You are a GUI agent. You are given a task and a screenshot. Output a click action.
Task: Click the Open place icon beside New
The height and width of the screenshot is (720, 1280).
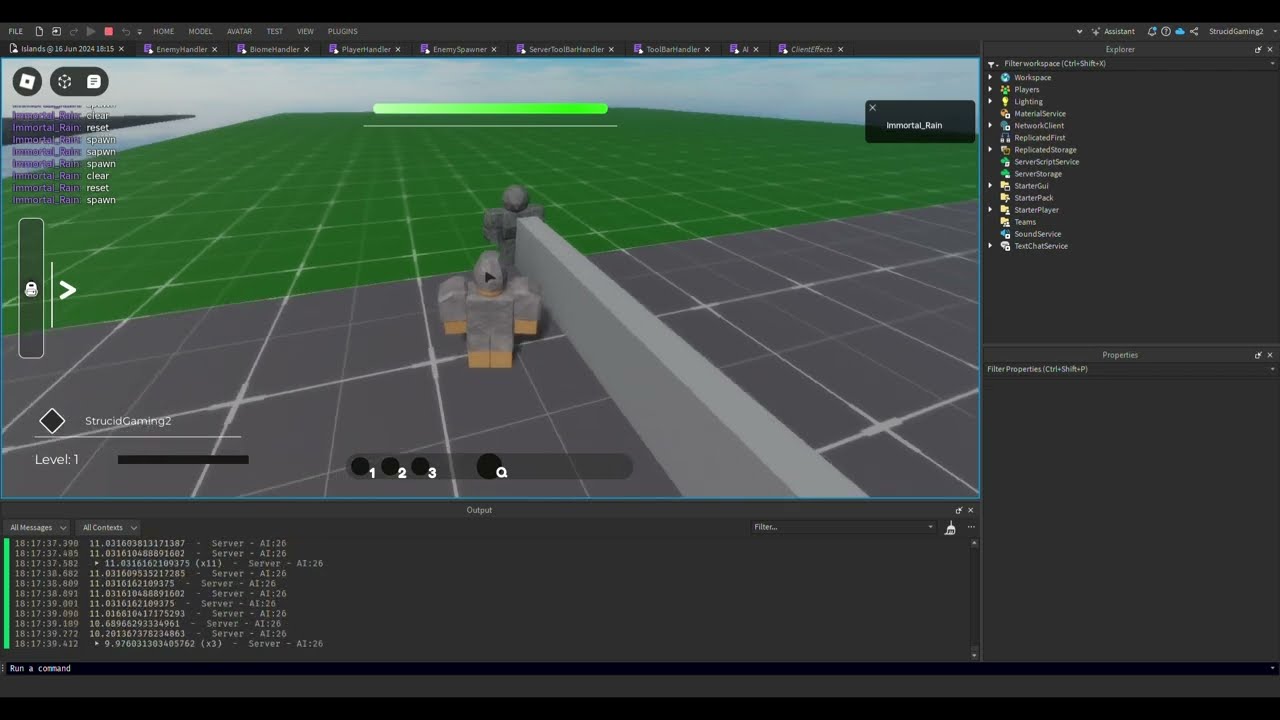point(56,31)
